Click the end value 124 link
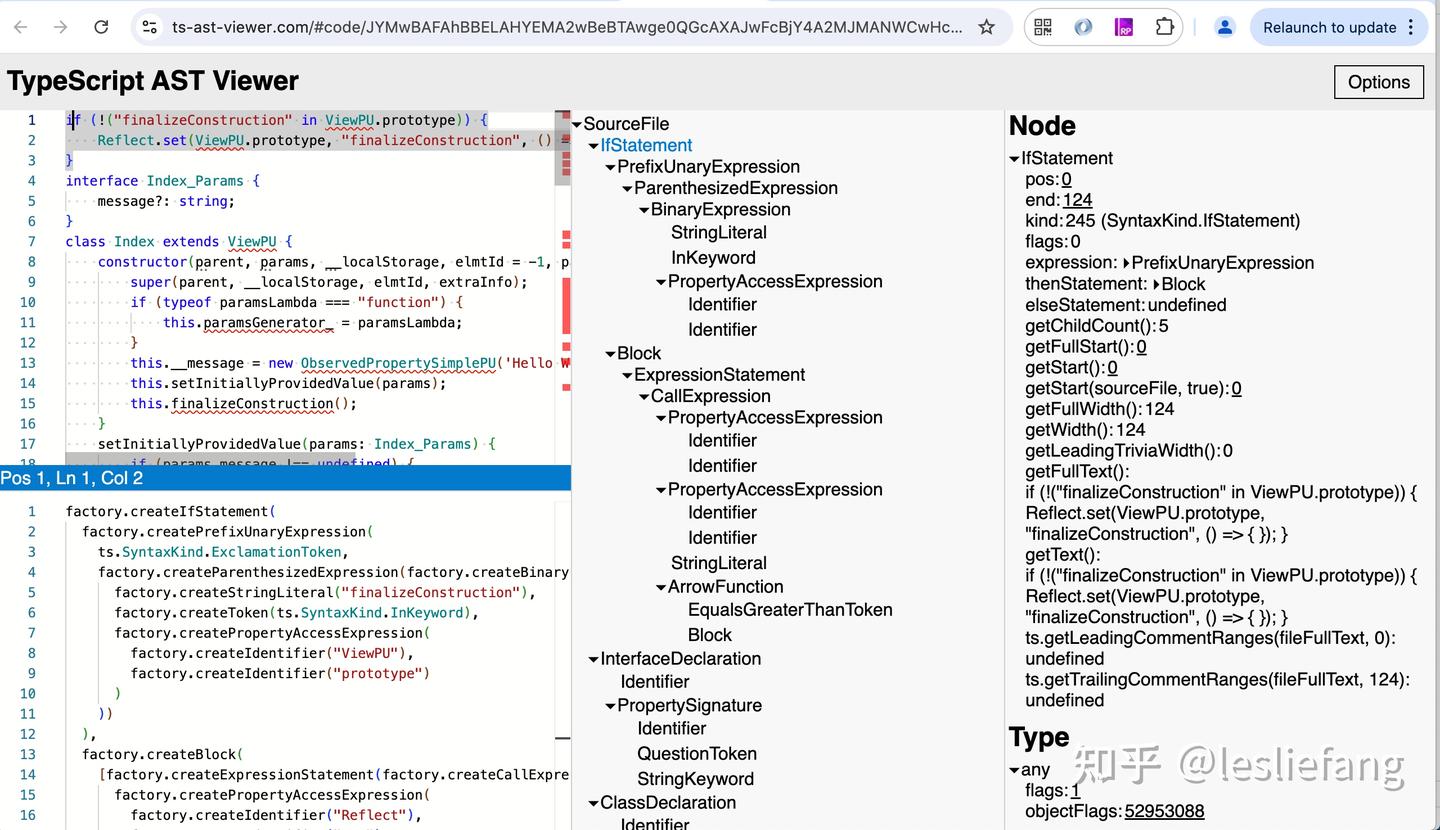The height and width of the screenshot is (830, 1440). click(x=1078, y=200)
